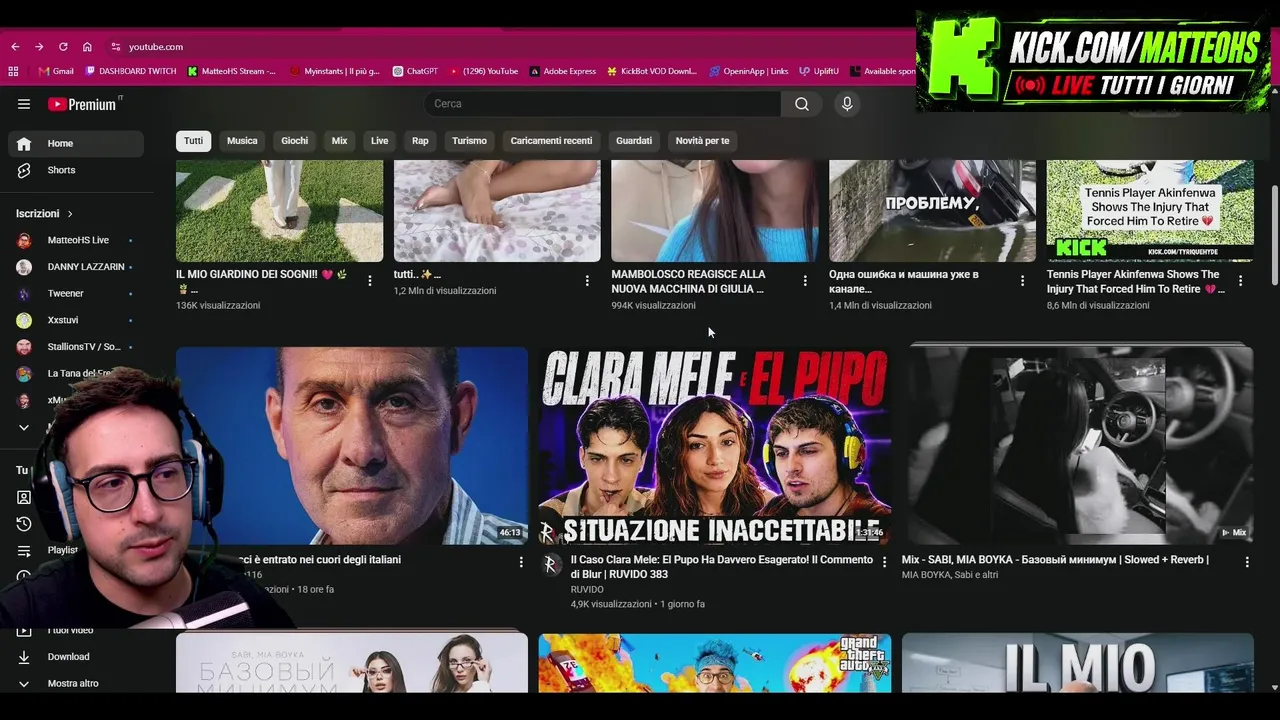Viewport: 1280px width, 720px height.
Task: Go back with the browser back arrow
Action: point(15,47)
